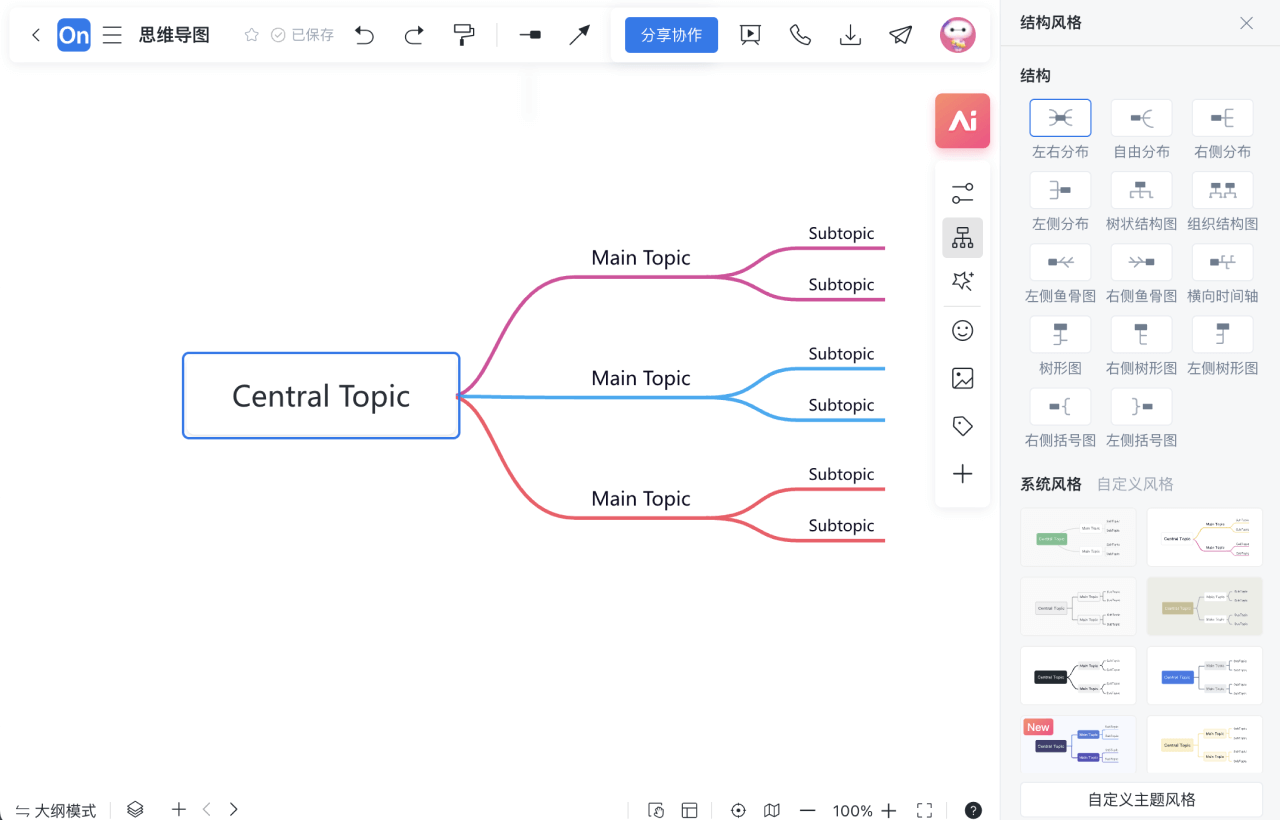Toggle the favorite star icon
The image size is (1280, 820).
point(252,35)
